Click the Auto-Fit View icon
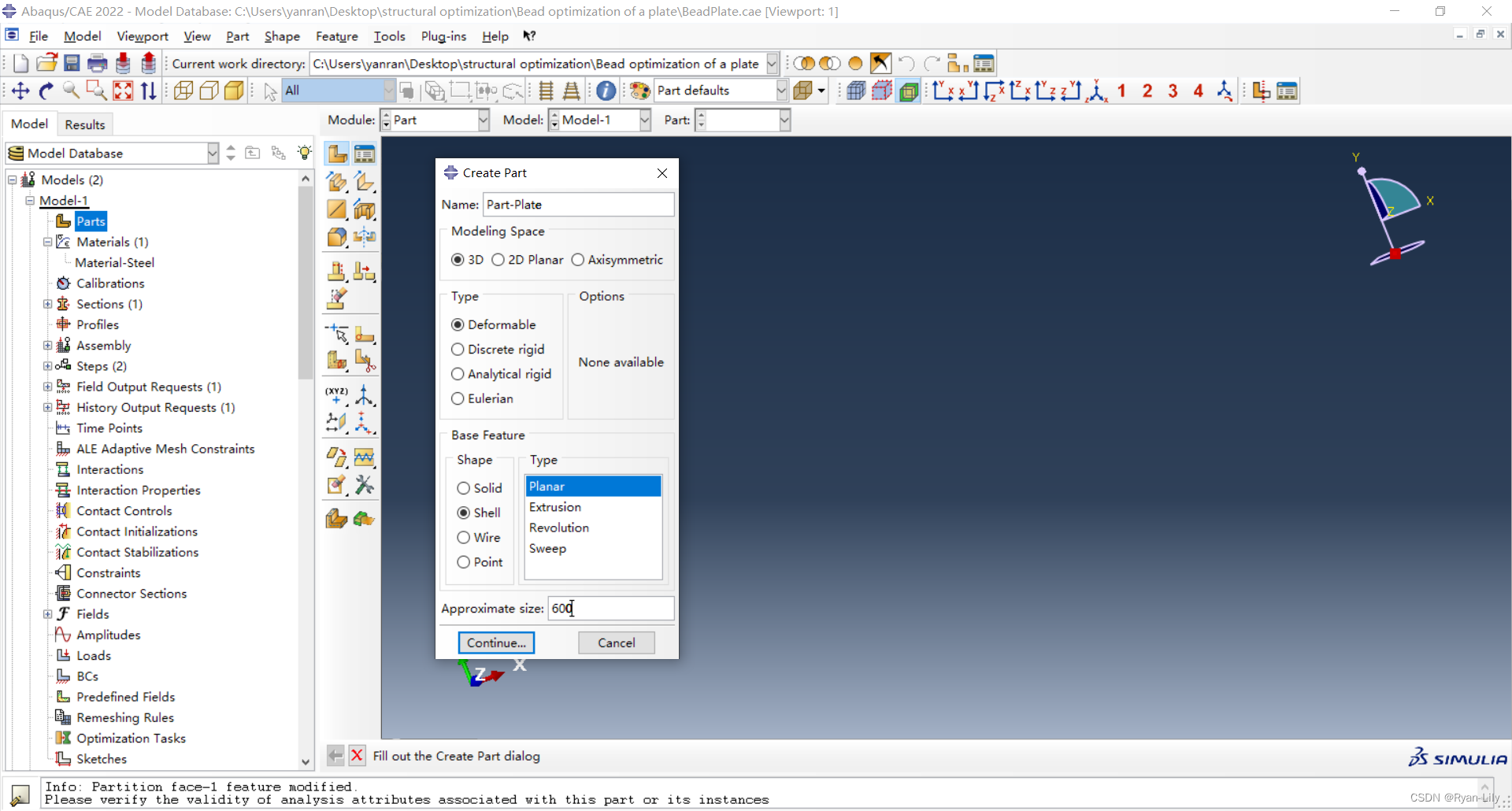Viewport: 1512px width, 811px height. [x=123, y=91]
